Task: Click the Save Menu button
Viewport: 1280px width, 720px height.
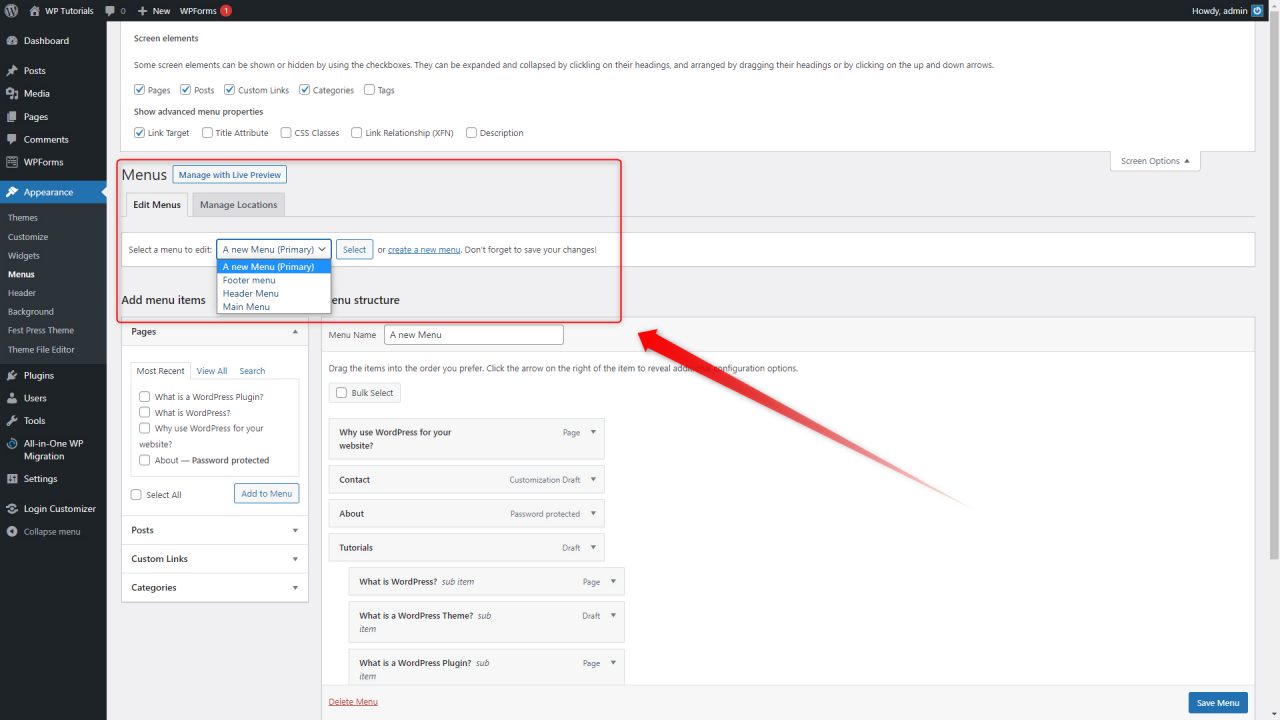Action: [1217, 702]
